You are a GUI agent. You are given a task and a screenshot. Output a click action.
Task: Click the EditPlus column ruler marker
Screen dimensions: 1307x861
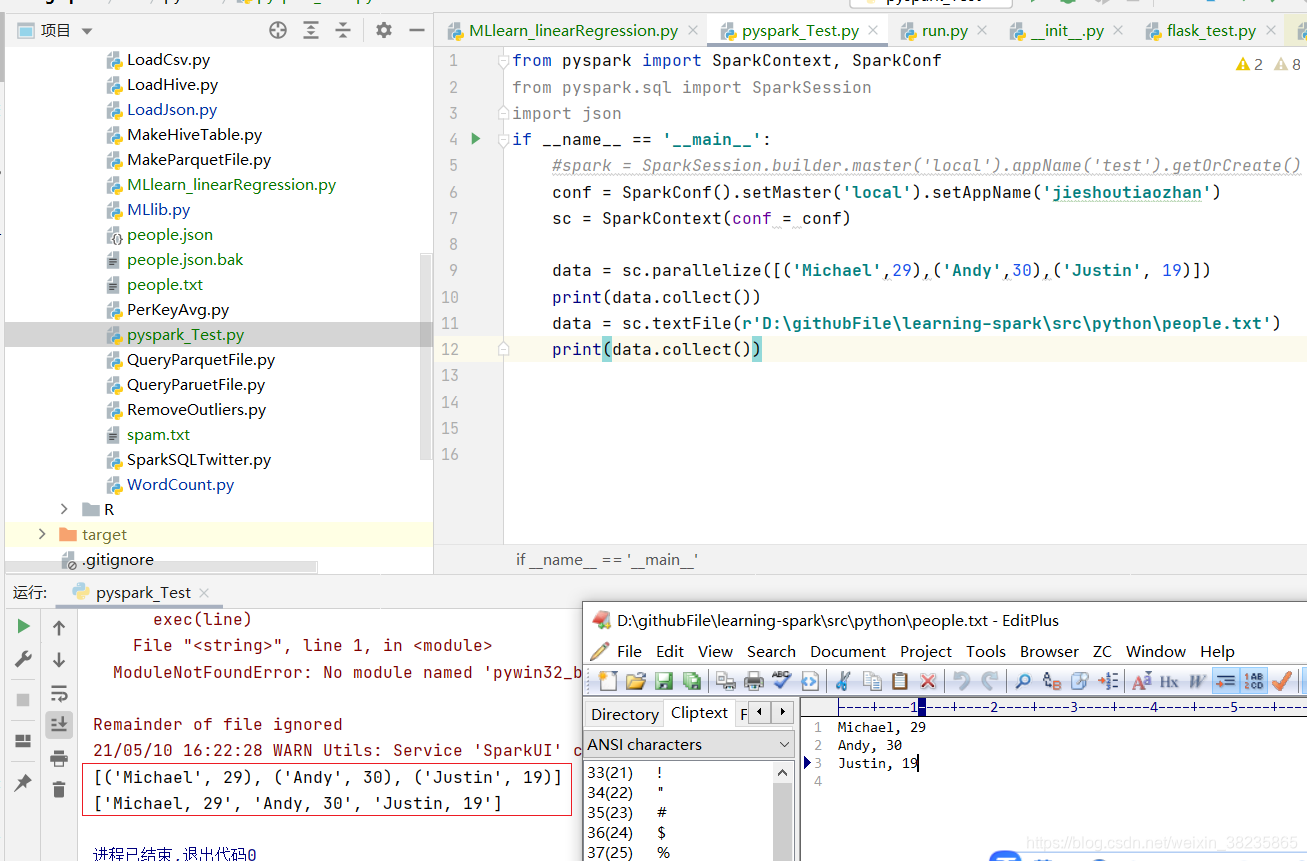click(x=921, y=707)
